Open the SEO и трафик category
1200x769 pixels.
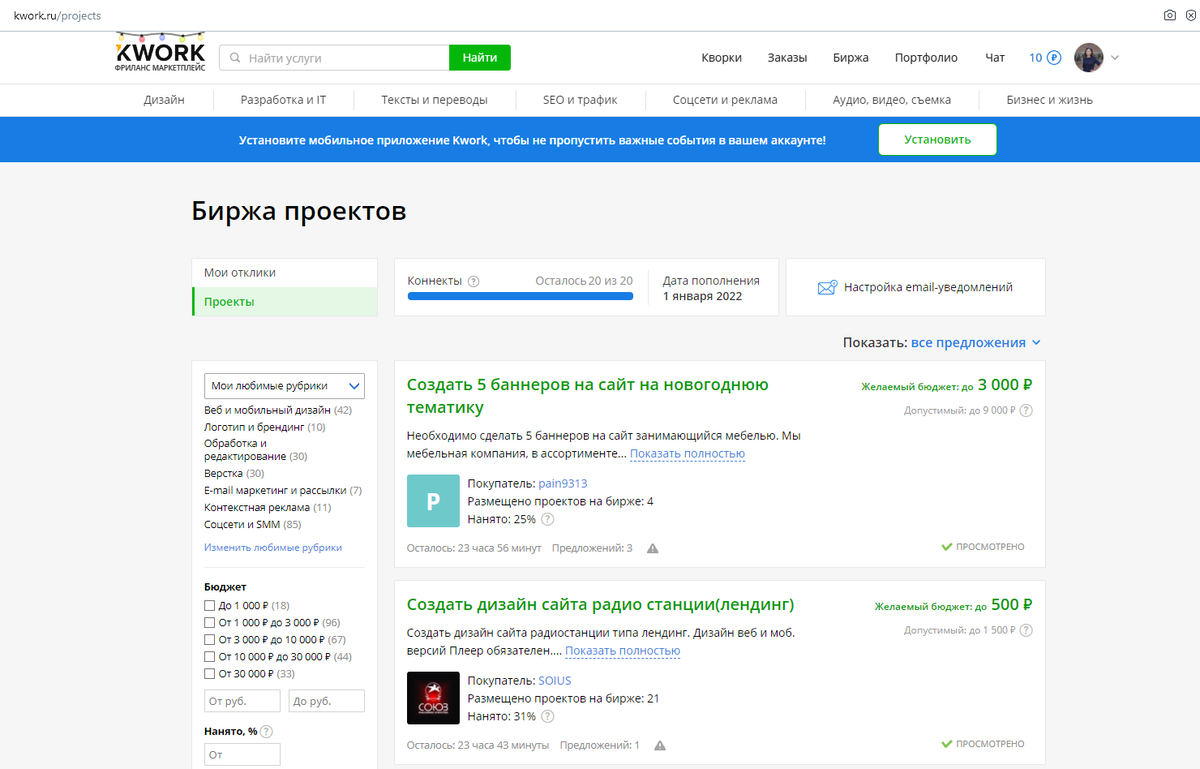coord(580,100)
